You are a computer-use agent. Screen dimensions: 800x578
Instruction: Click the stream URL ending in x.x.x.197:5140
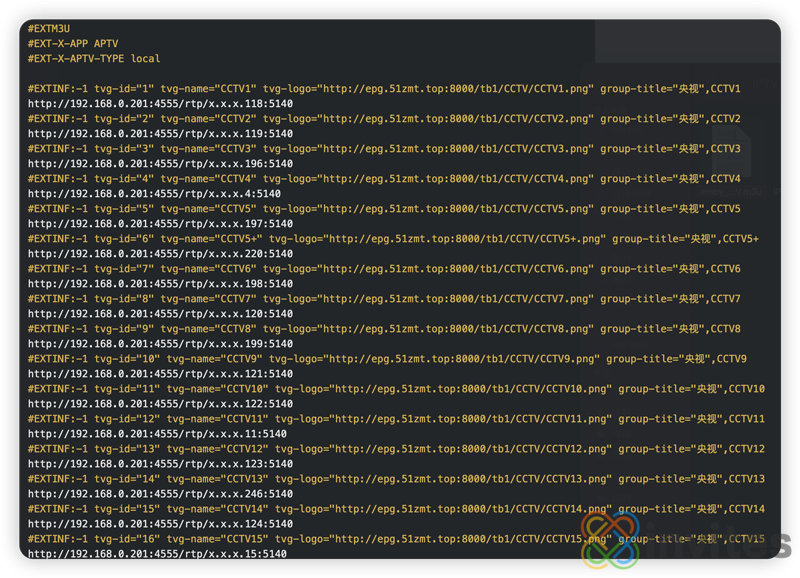[160, 224]
